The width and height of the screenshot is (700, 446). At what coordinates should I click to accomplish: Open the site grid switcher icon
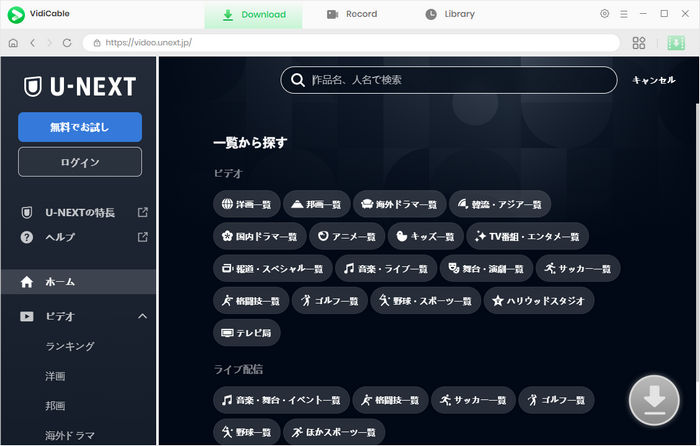tap(639, 43)
